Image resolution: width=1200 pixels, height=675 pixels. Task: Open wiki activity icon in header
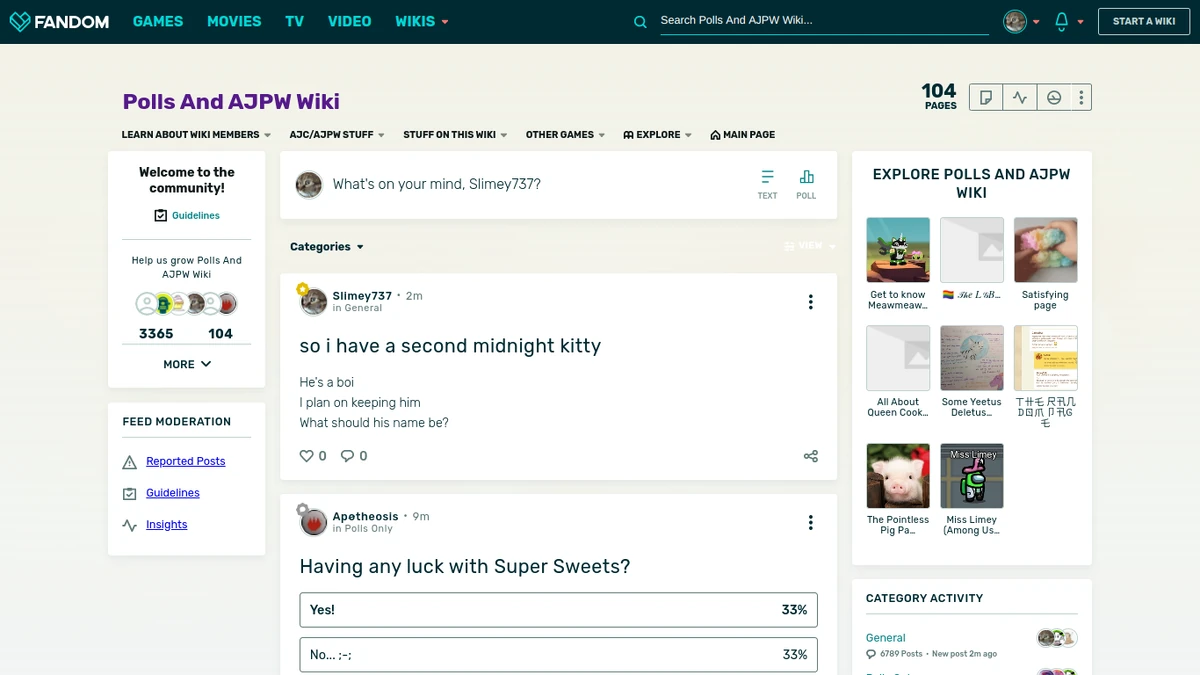[1020, 97]
